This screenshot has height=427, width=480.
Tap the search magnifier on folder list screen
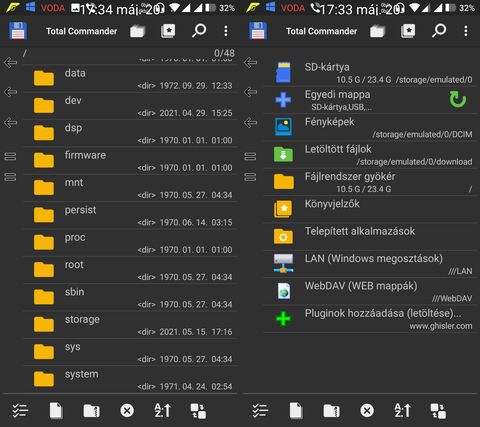click(199, 31)
